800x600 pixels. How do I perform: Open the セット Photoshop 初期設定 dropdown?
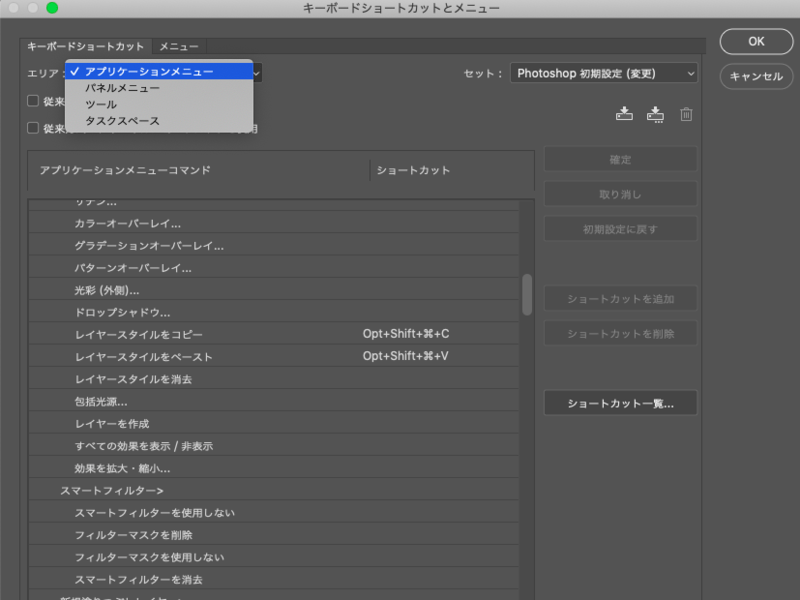[x=603, y=73]
